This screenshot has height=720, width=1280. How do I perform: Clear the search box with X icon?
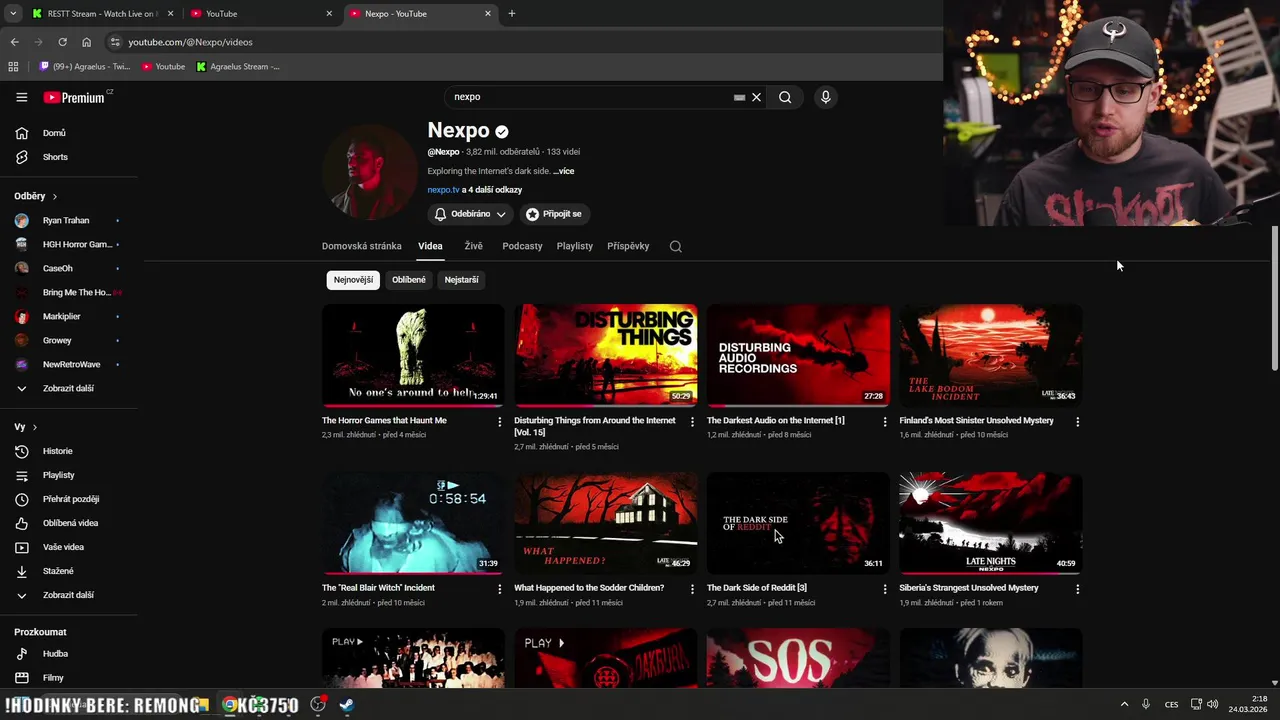756,97
